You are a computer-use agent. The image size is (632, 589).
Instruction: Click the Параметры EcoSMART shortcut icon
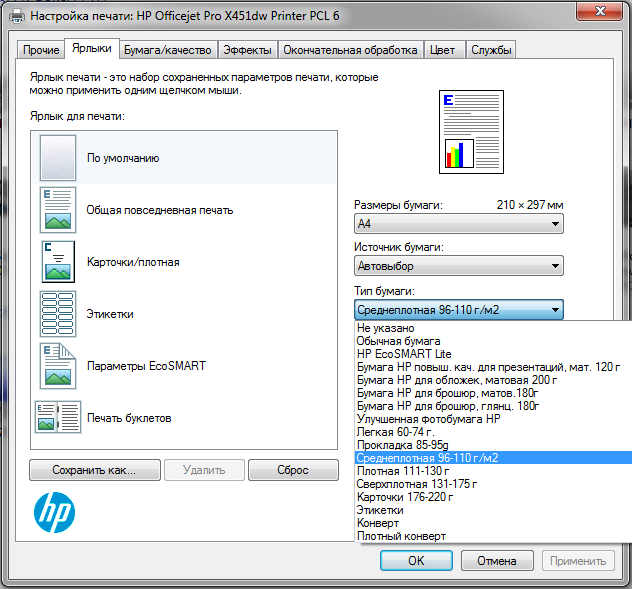point(58,366)
